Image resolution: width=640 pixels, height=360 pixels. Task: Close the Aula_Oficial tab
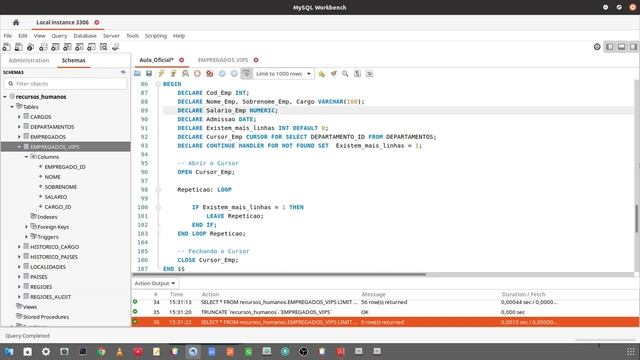(x=182, y=60)
